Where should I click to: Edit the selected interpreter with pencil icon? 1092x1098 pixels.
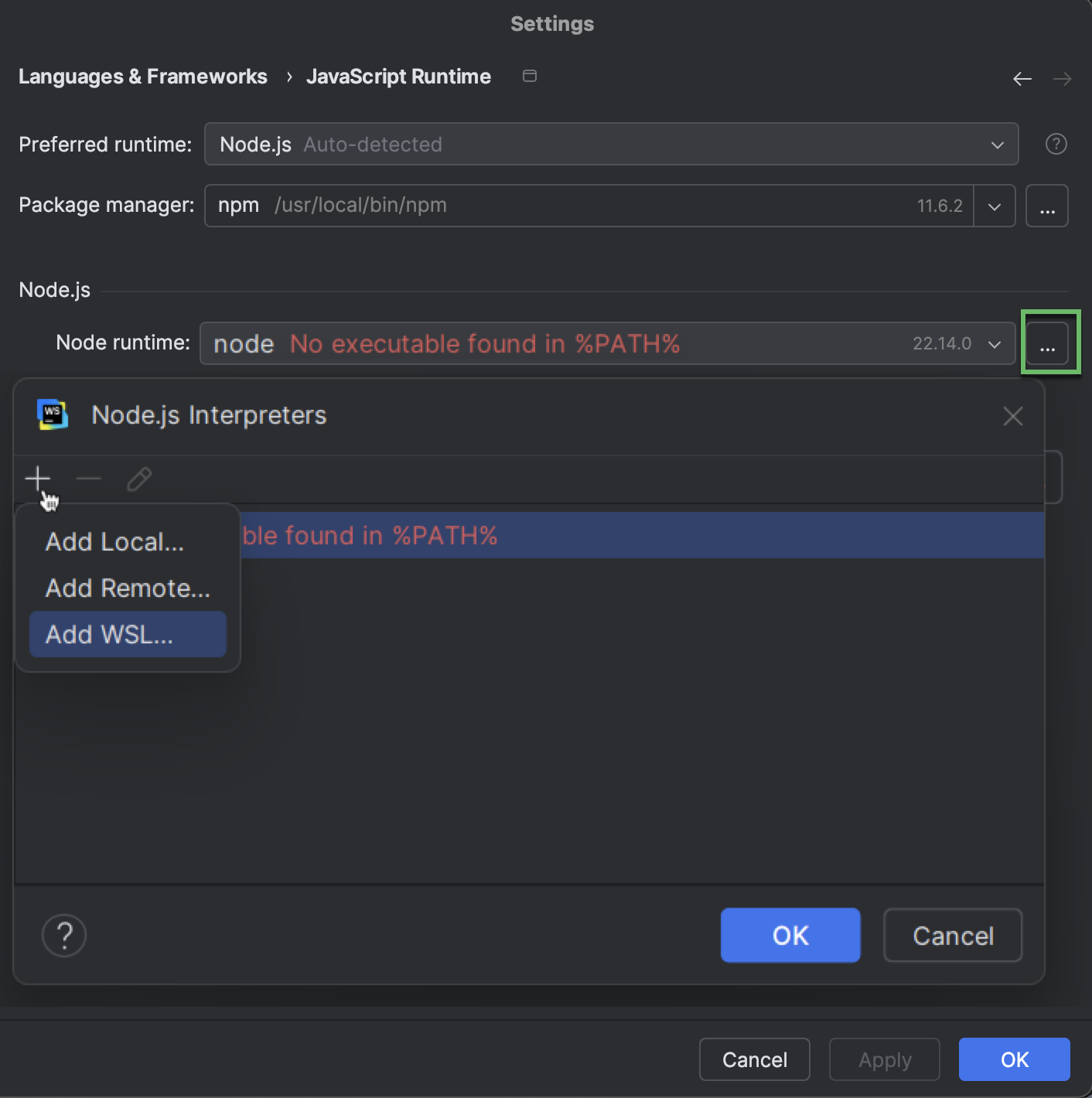coord(139,478)
